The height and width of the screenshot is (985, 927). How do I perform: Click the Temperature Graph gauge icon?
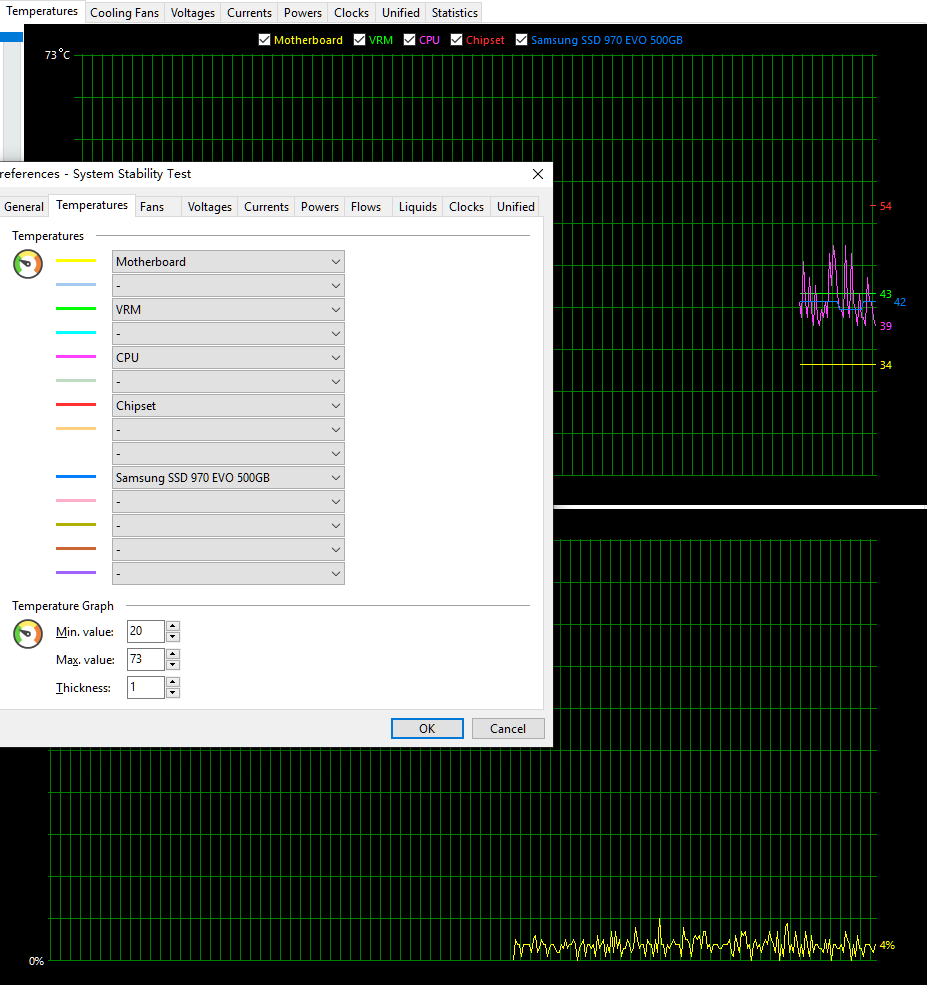[x=28, y=634]
